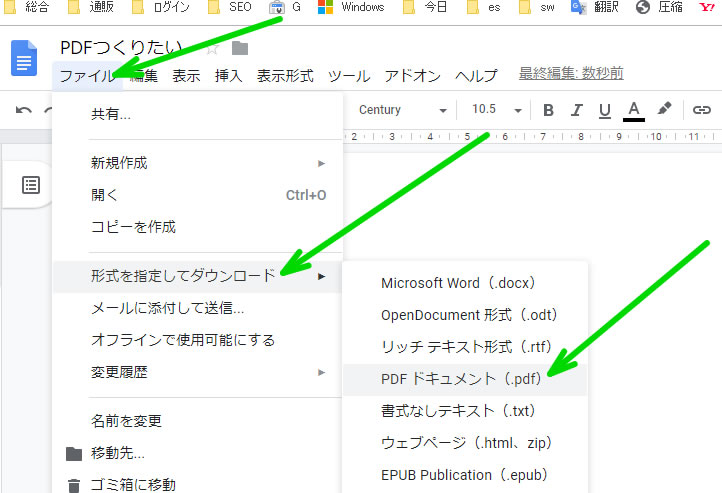The height and width of the screenshot is (493, 722).
Task: Open the 10.5 font size dropdown
Action: pos(496,110)
